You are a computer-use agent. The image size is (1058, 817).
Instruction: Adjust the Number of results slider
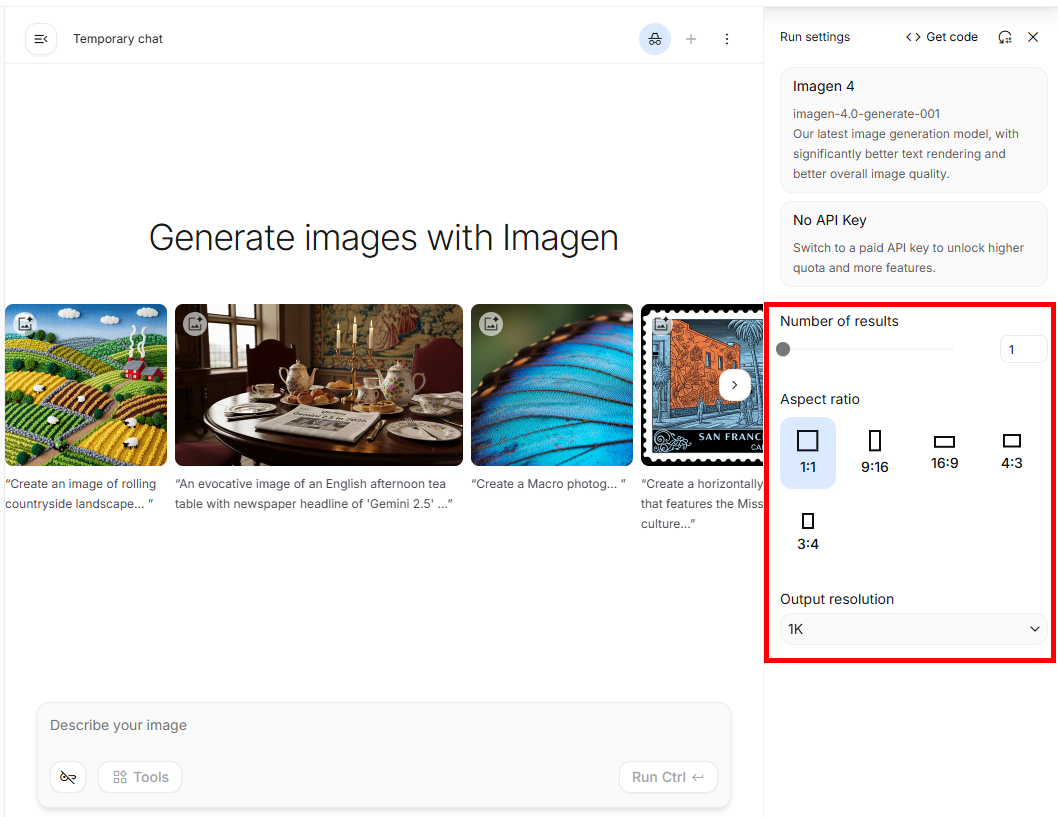coord(783,349)
